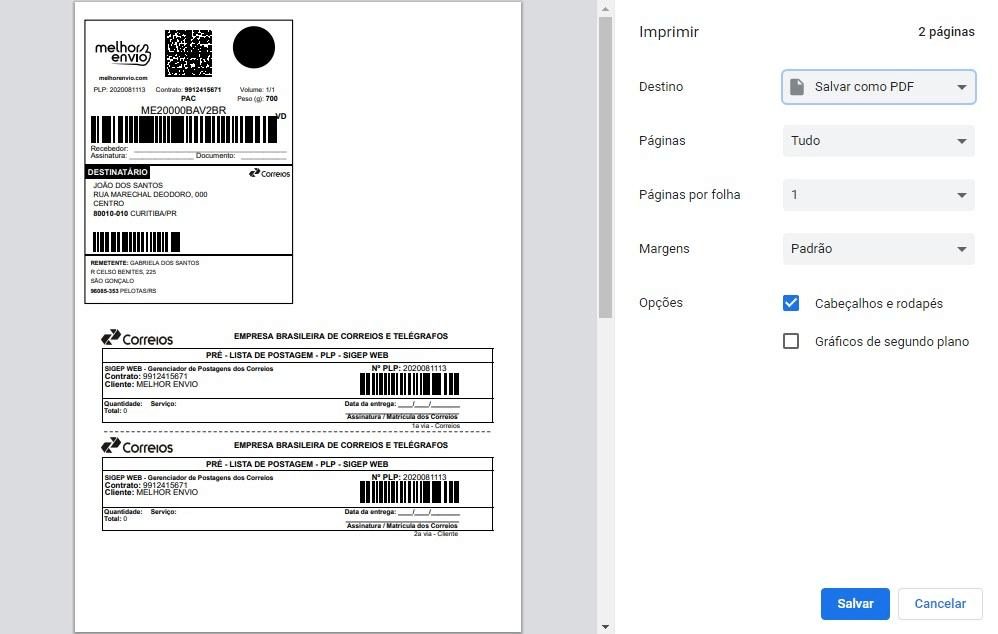
Task: Click the Imprimir dialog title
Action: tap(668, 32)
